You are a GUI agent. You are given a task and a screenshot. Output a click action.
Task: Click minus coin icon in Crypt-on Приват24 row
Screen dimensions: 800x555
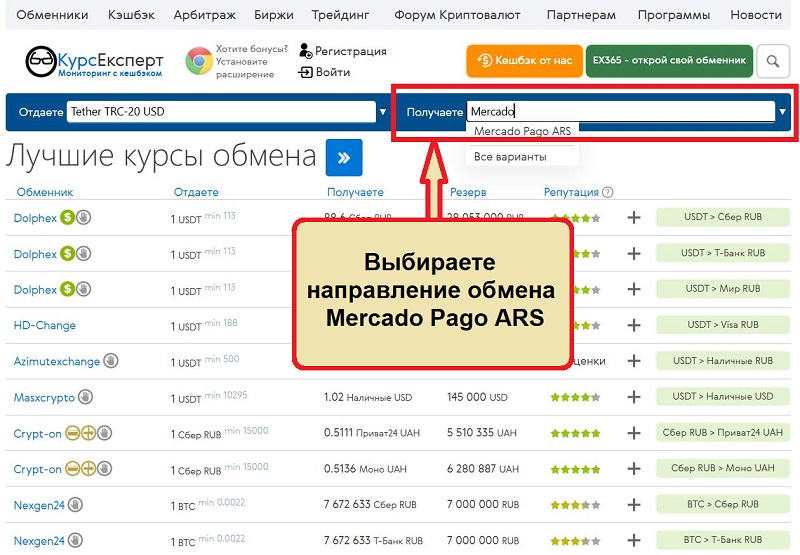click(72, 433)
